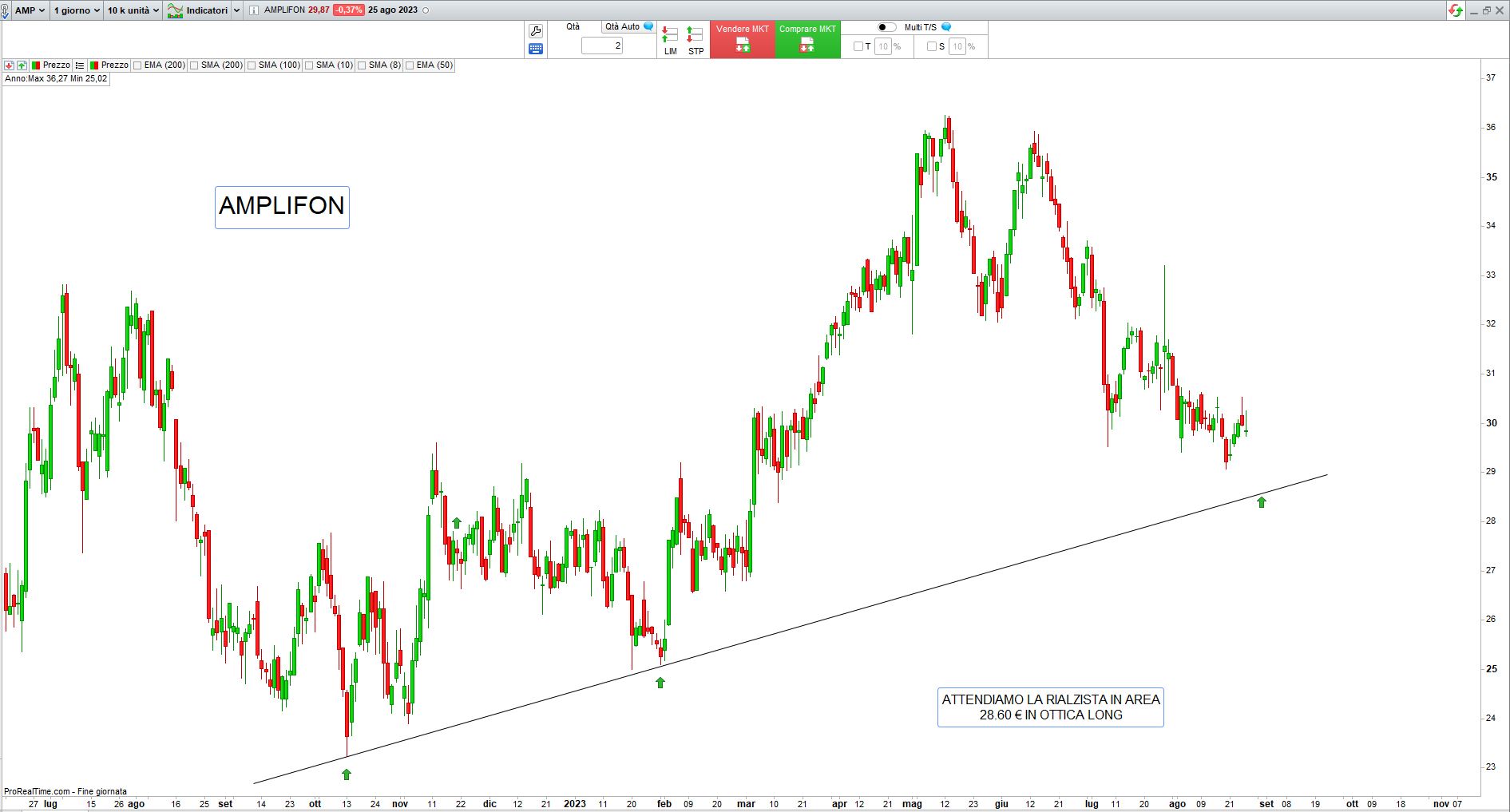Click the blue keyboard icon
This screenshot has width=1510, height=812.
coord(535,49)
